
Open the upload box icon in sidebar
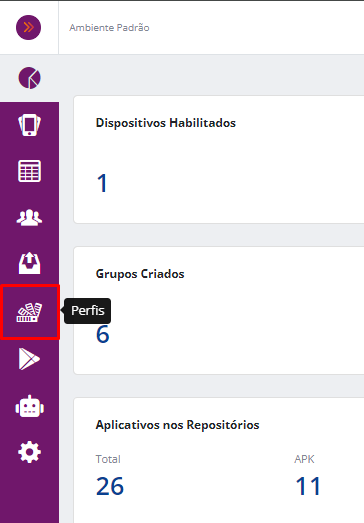pos(29,263)
